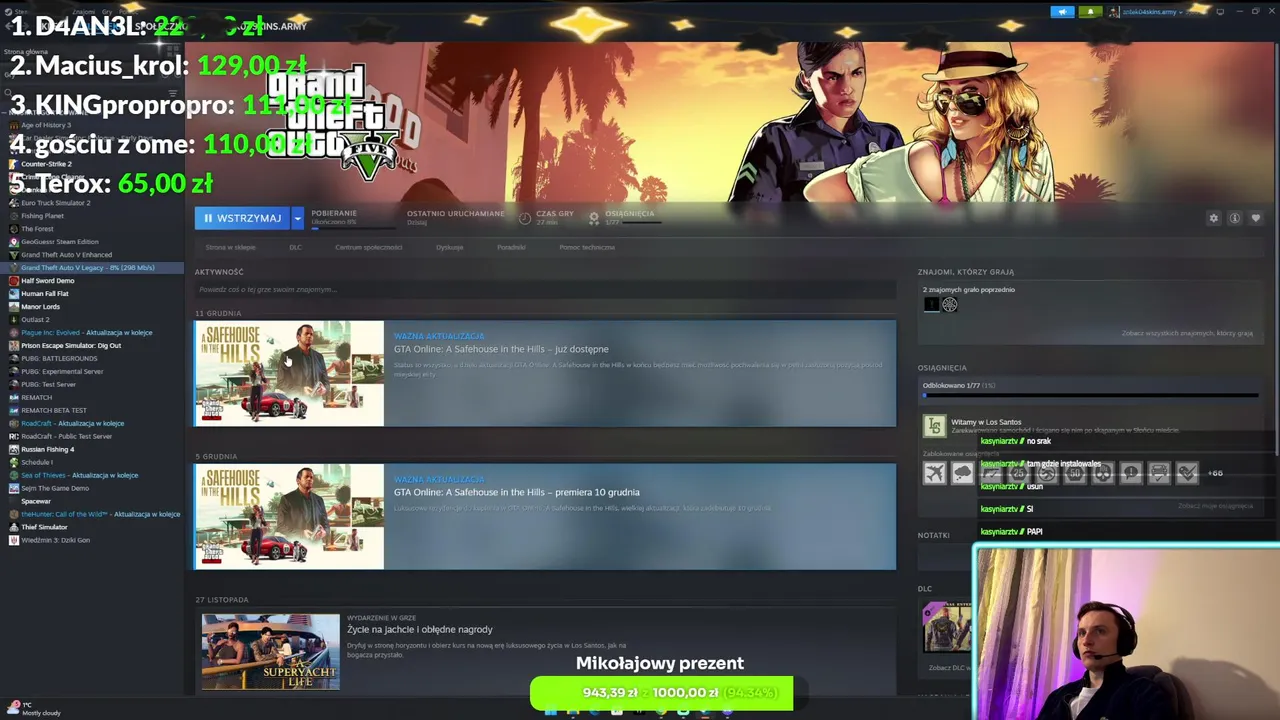Select RoadCraft - Public Test Server
1280x720 pixels.
click(x=66, y=437)
